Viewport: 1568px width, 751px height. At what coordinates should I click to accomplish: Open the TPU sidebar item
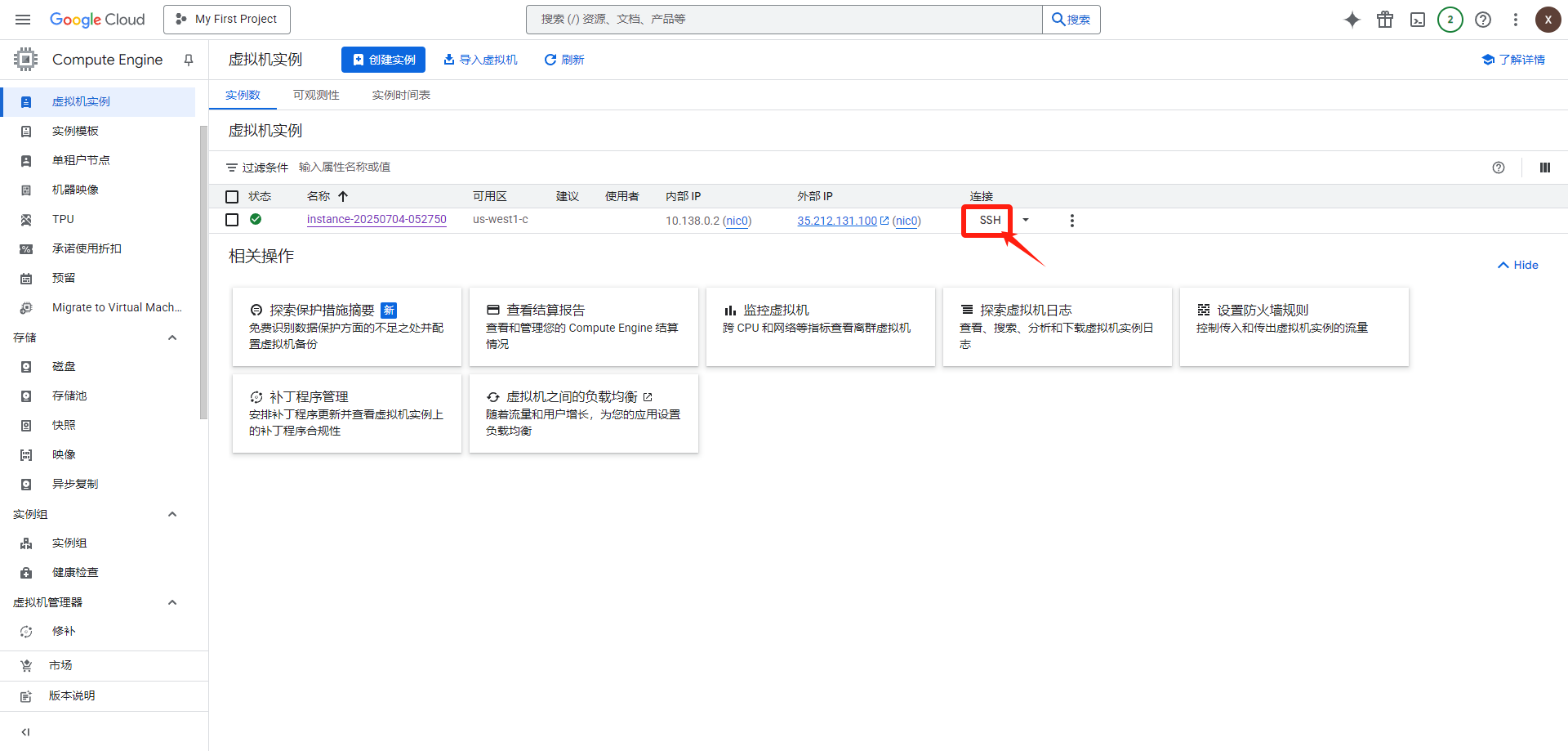pyautogui.click(x=98, y=220)
